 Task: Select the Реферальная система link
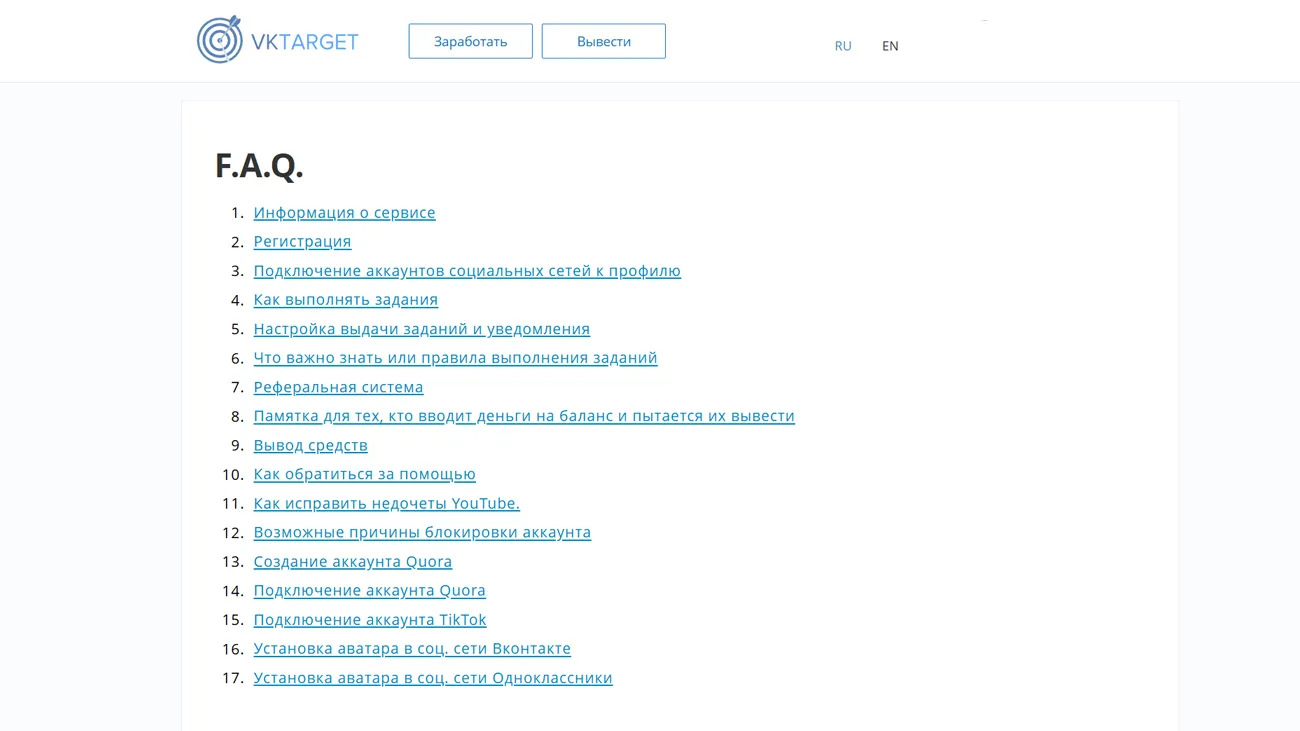tap(338, 387)
